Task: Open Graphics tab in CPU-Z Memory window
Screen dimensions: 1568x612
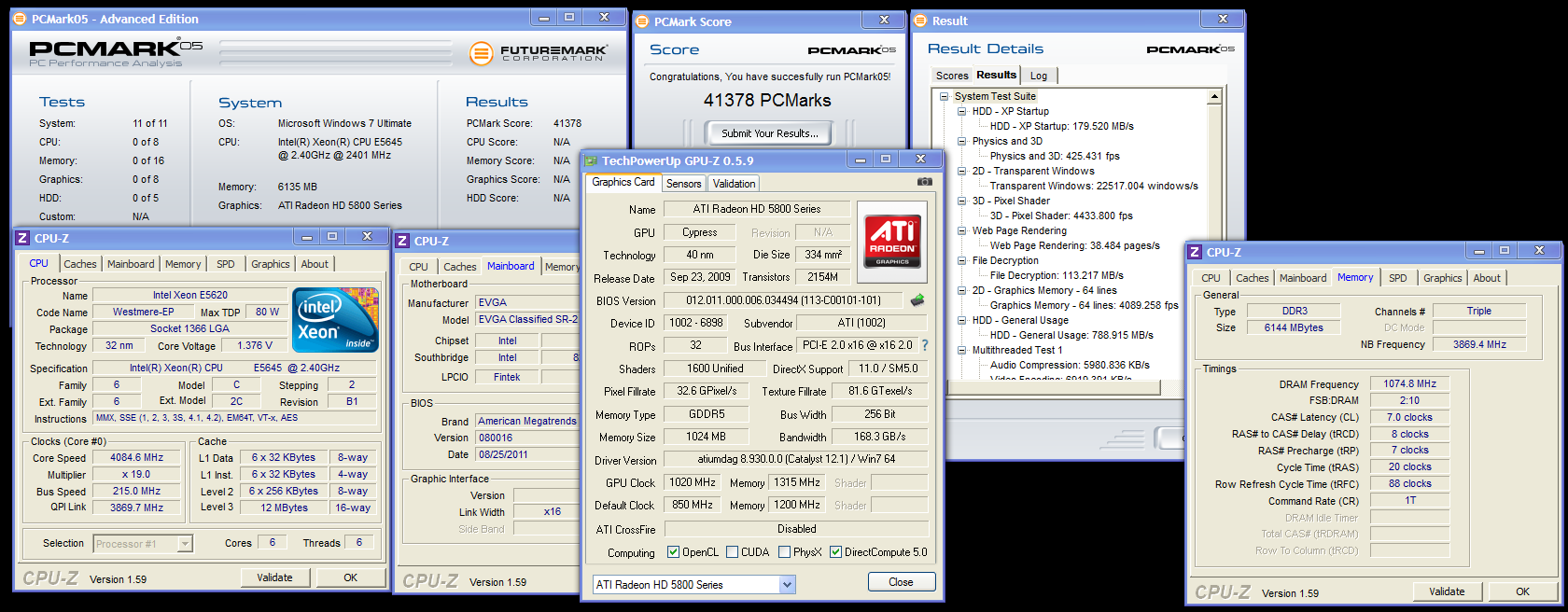Action: point(1442,278)
